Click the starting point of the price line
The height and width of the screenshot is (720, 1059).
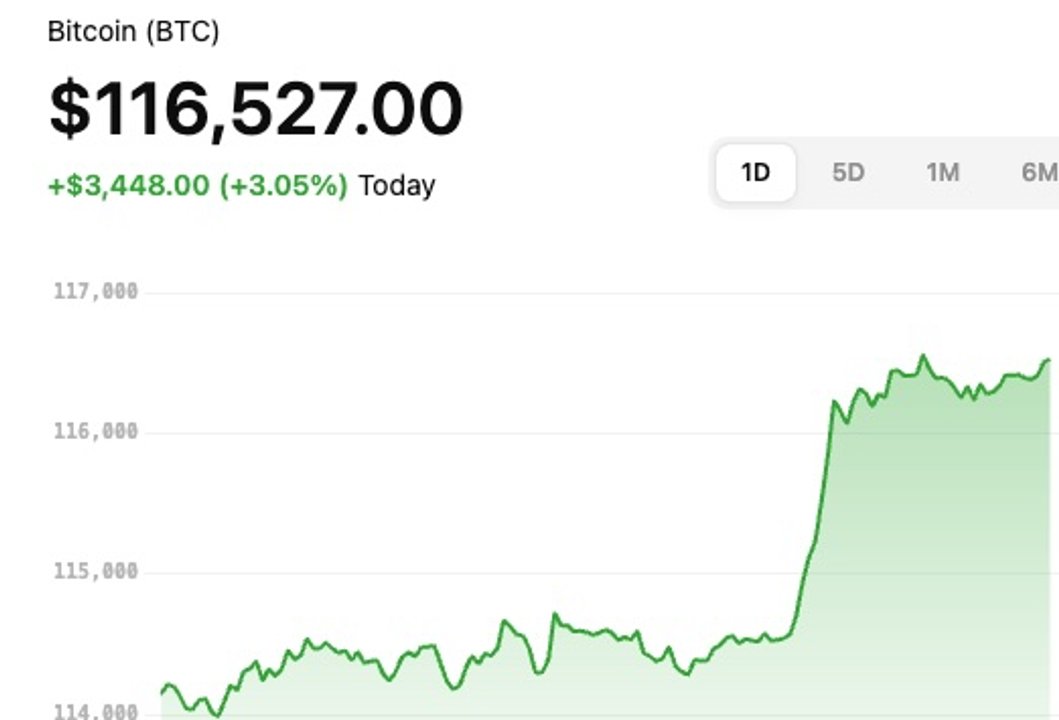click(x=163, y=692)
